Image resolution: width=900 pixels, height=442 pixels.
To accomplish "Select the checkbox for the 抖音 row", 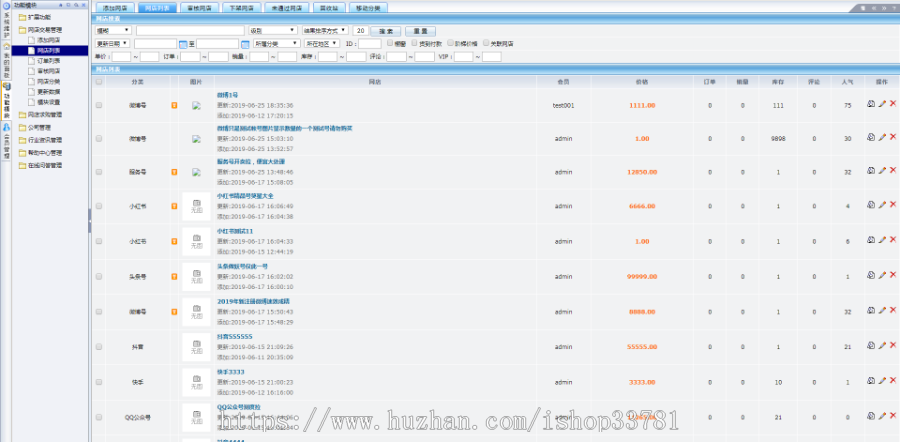I will [98, 347].
